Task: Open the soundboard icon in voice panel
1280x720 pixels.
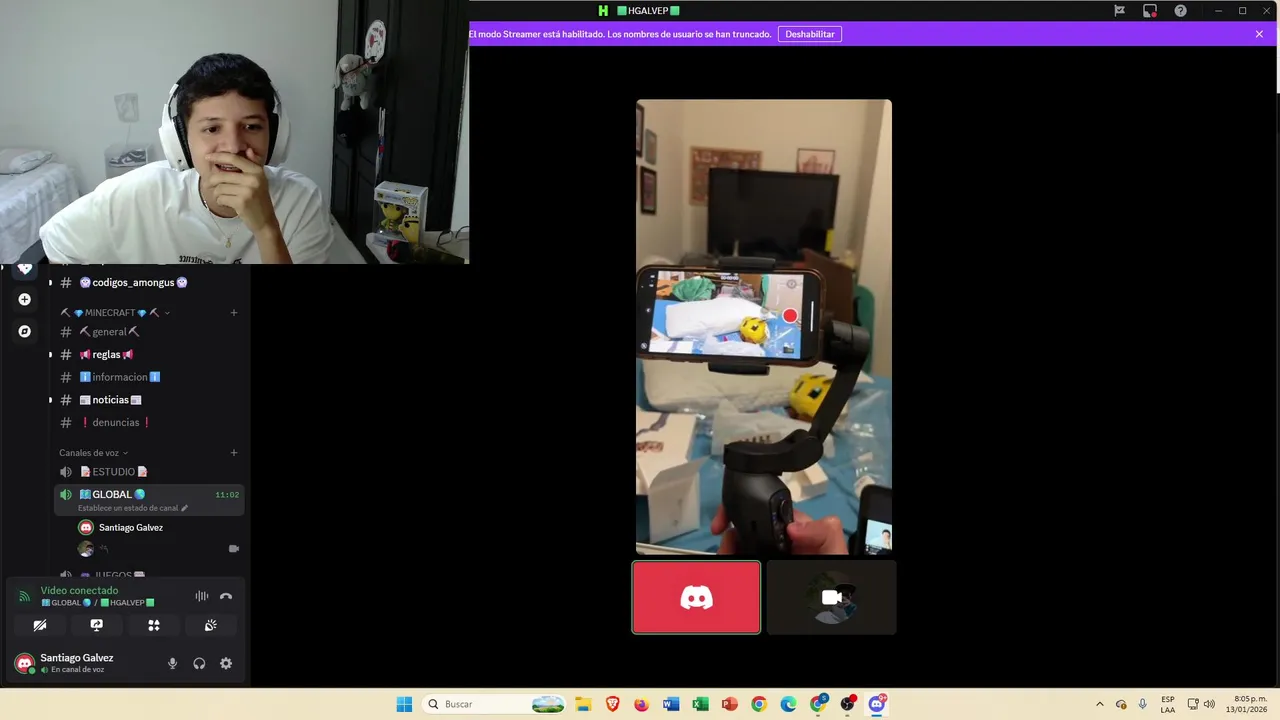Action: 211,625
